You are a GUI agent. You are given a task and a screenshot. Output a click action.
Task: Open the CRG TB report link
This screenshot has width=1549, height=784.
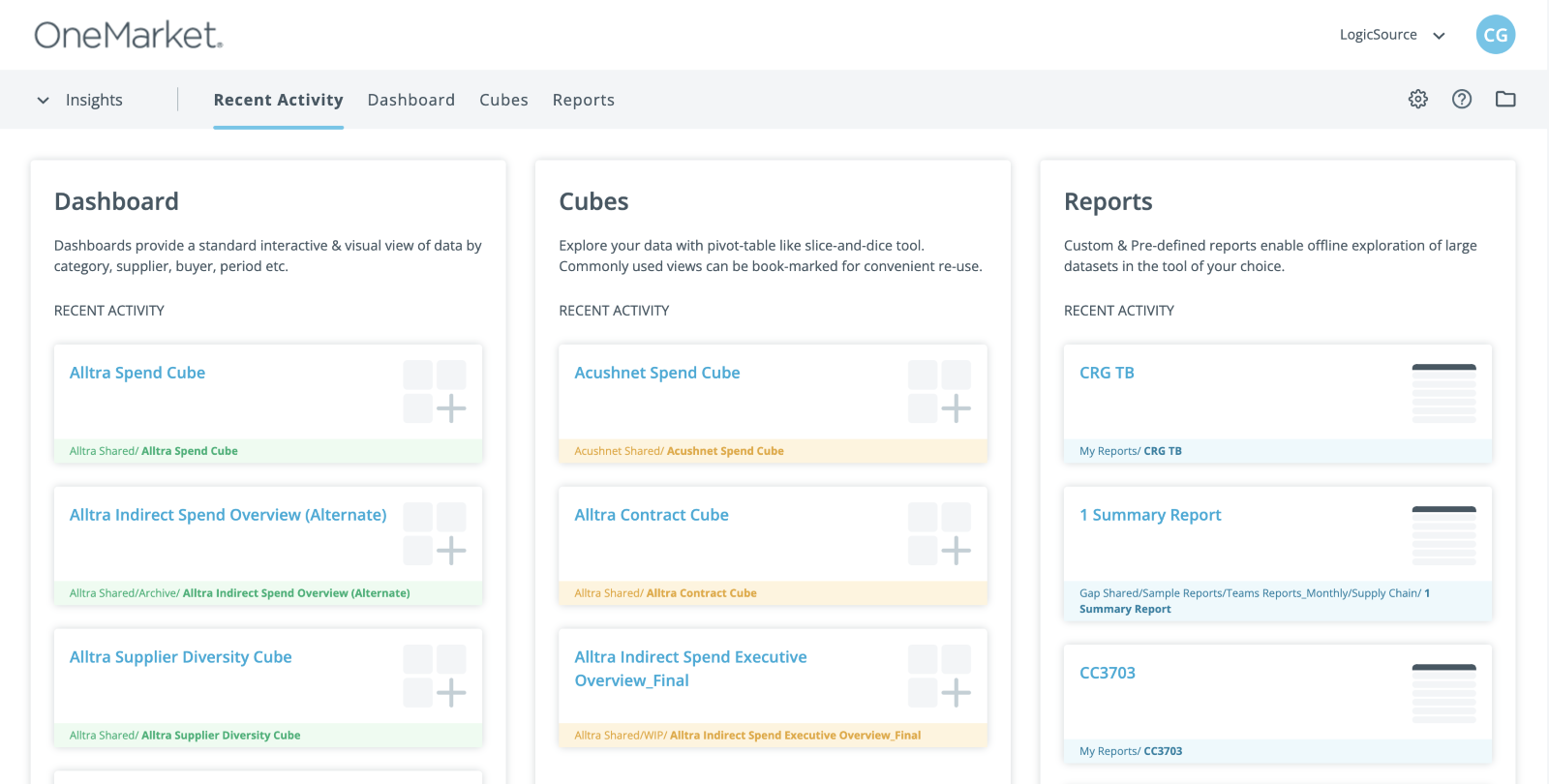(x=1107, y=373)
